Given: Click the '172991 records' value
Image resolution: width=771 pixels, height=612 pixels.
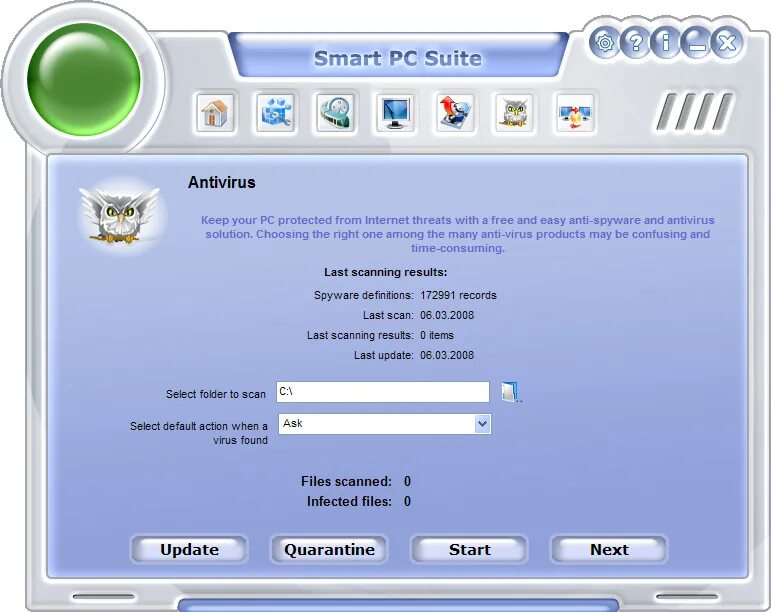Looking at the screenshot, I should (x=458, y=295).
